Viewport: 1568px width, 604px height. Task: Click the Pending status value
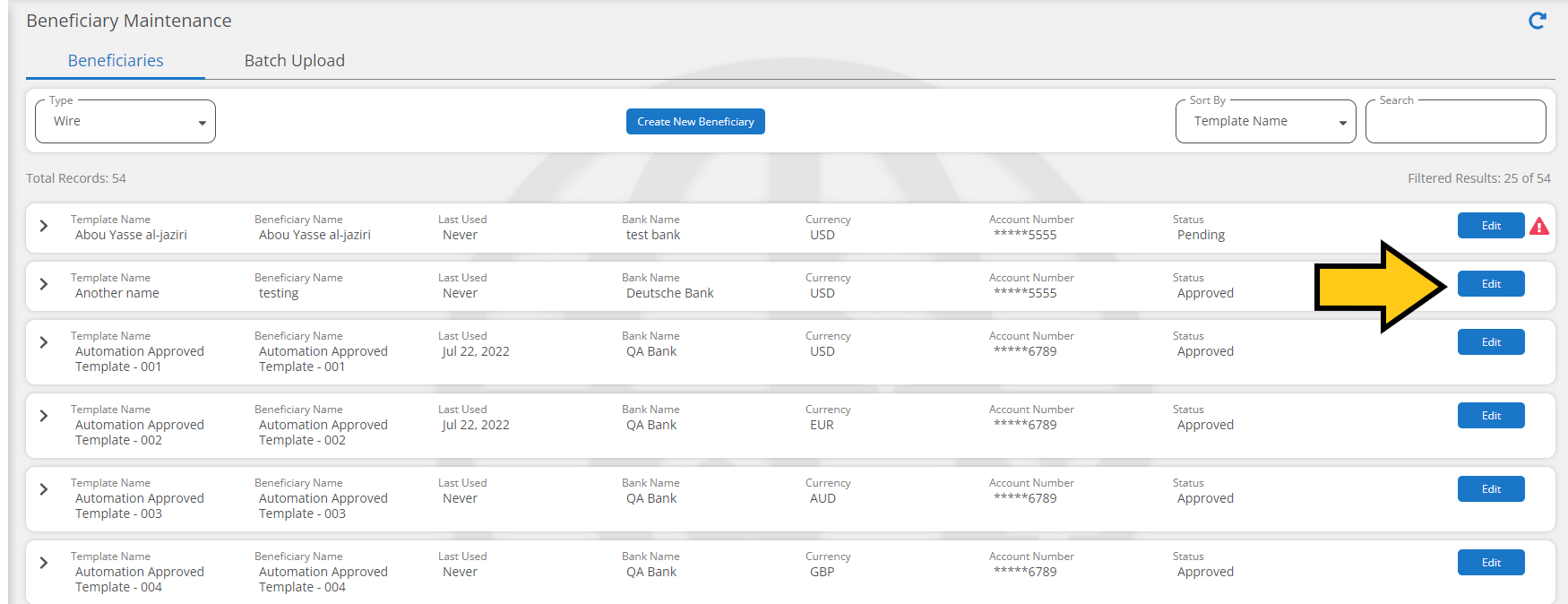(1201, 235)
